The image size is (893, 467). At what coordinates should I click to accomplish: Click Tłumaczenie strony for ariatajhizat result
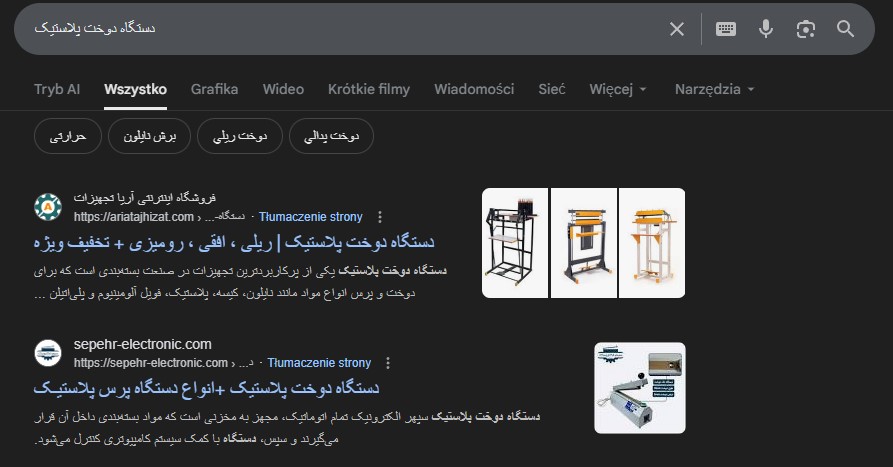click(310, 217)
